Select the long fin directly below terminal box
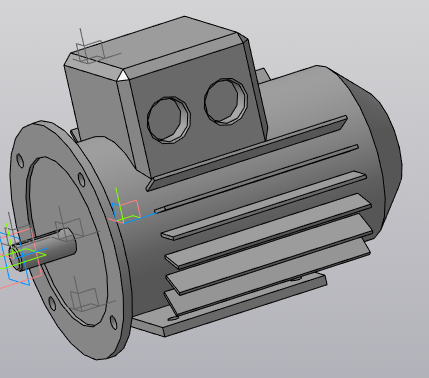This screenshot has width=429, height=378. [x=247, y=153]
